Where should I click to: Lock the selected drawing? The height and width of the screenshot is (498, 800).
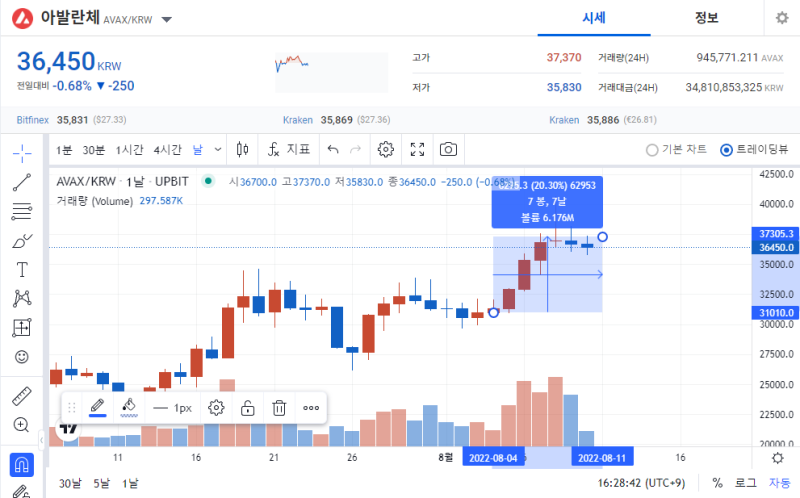(247, 408)
